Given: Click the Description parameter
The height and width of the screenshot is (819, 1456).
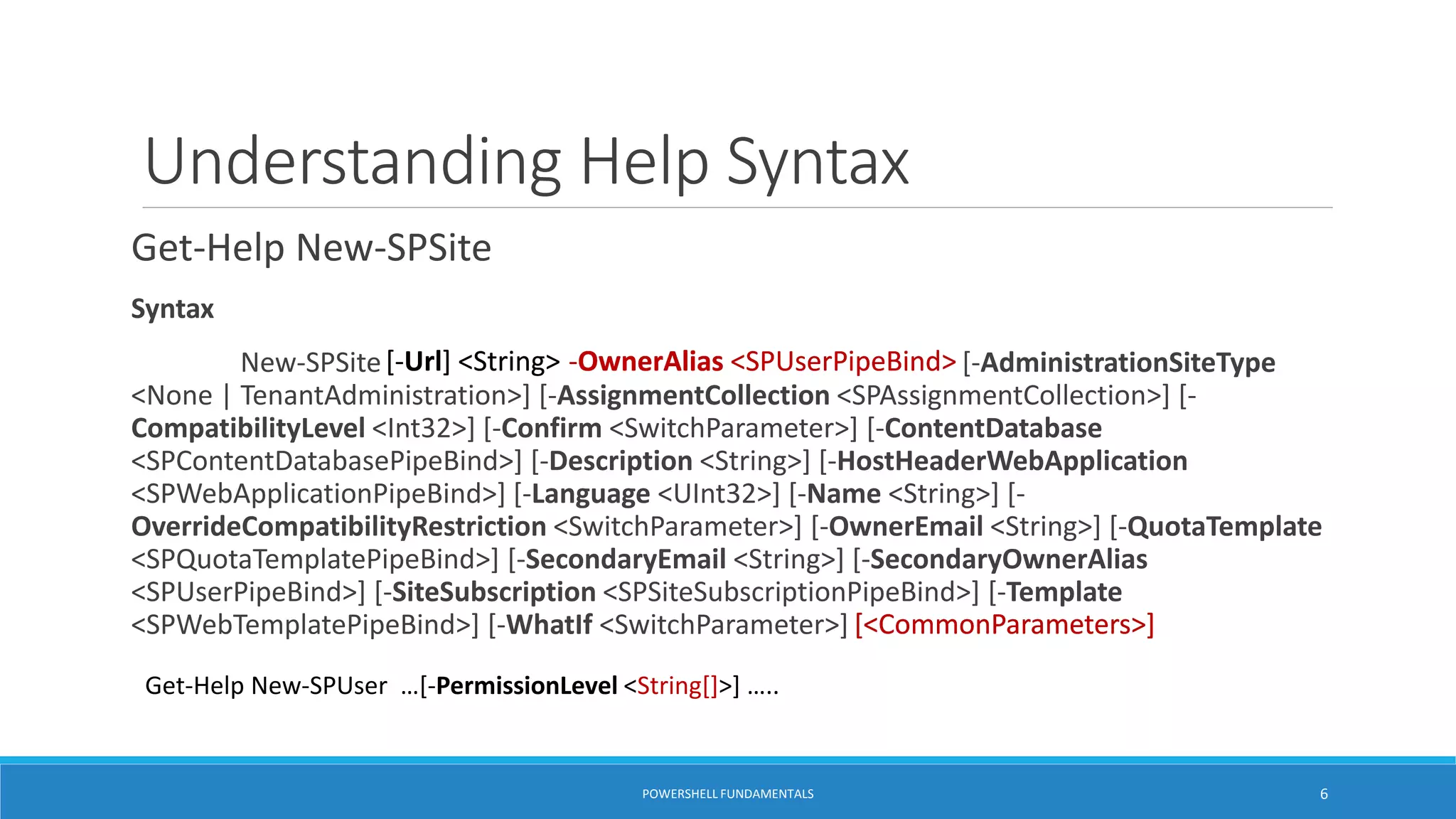Looking at the screenshot, I should 621,461.
